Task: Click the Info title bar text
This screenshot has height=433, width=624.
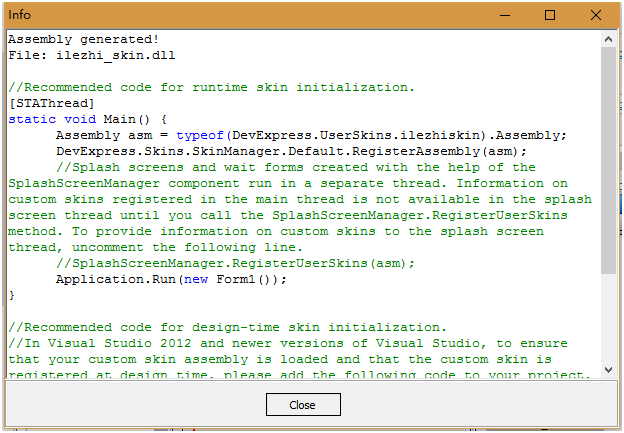Action: (19, 15)
